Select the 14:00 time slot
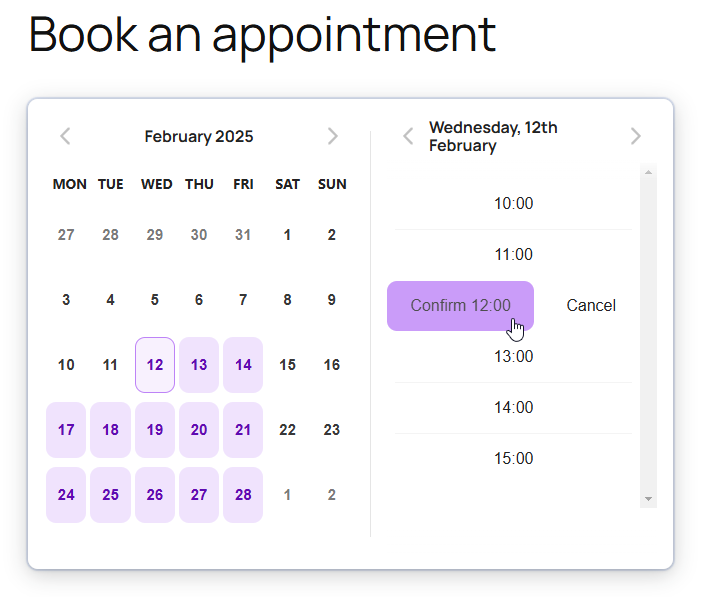 (x=513, y=408)
